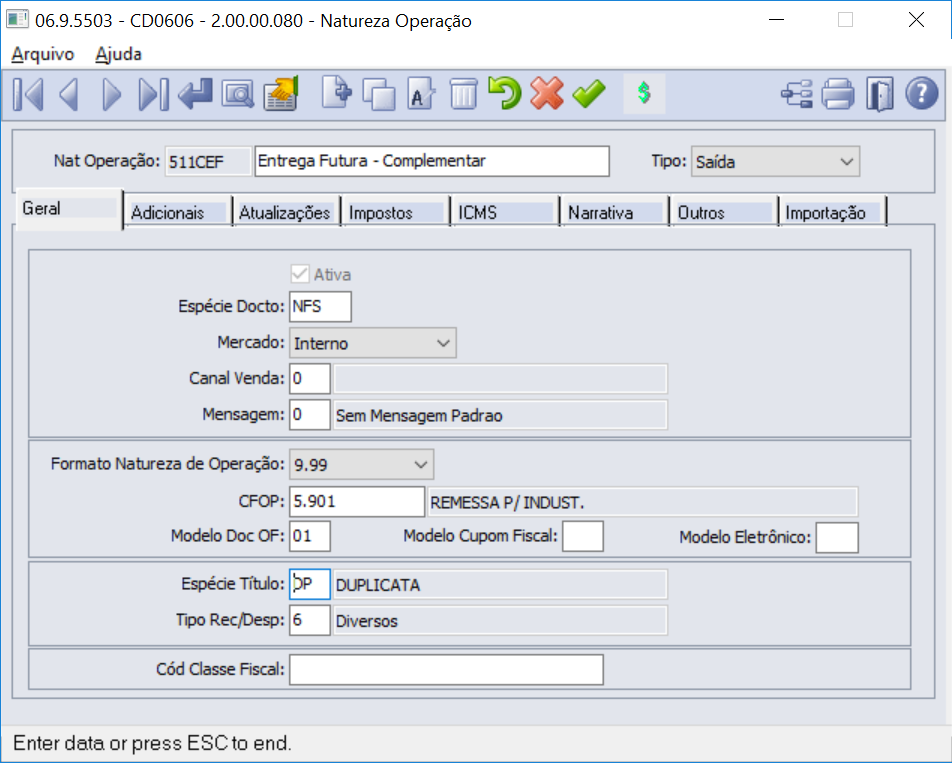Click the 'go to record' return arrow icon
Screen dimensions: 952x763
coord(196,94)
